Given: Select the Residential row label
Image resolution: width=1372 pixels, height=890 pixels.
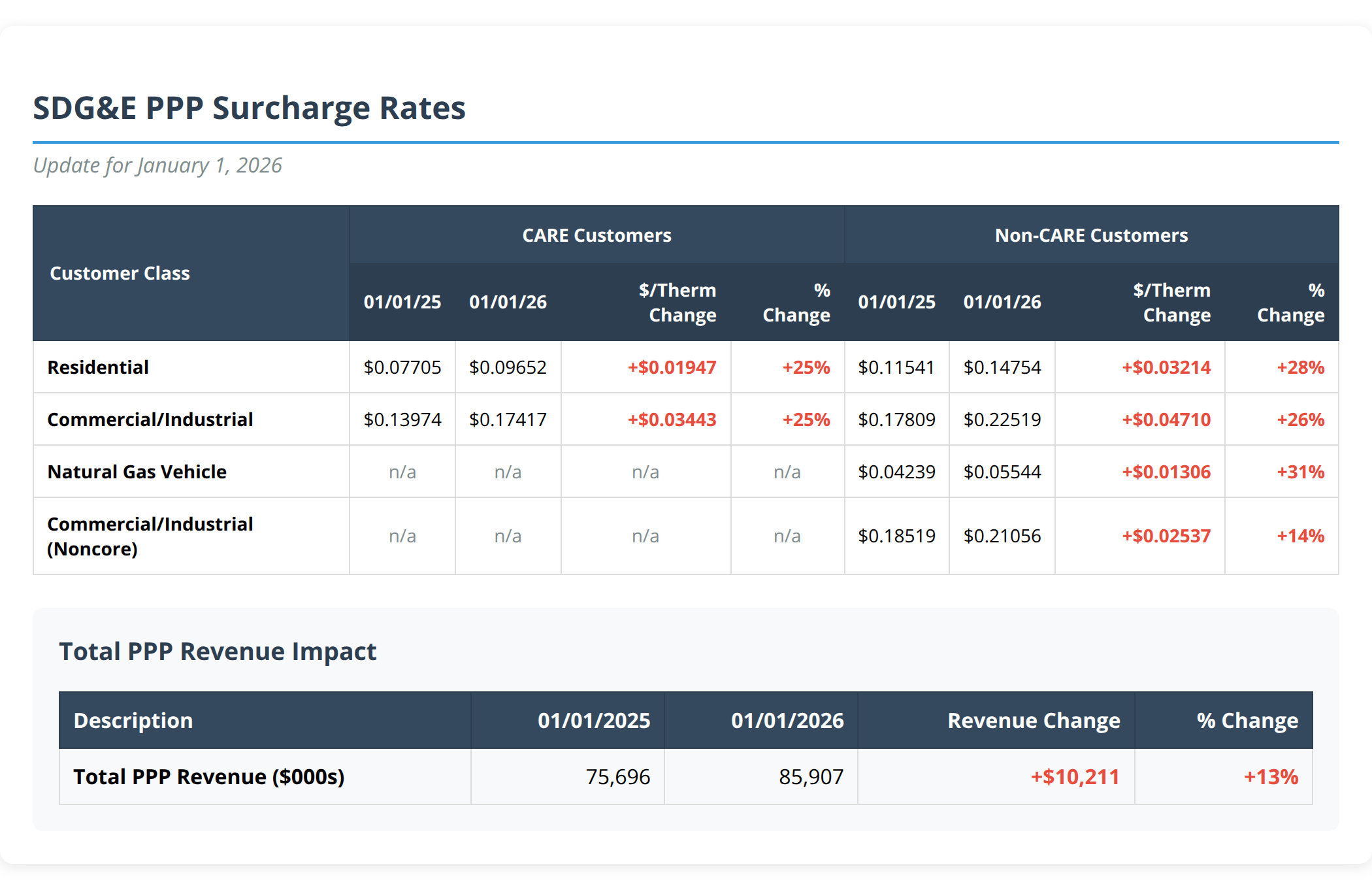Looking at the screenshot, I should pos(98,367).
